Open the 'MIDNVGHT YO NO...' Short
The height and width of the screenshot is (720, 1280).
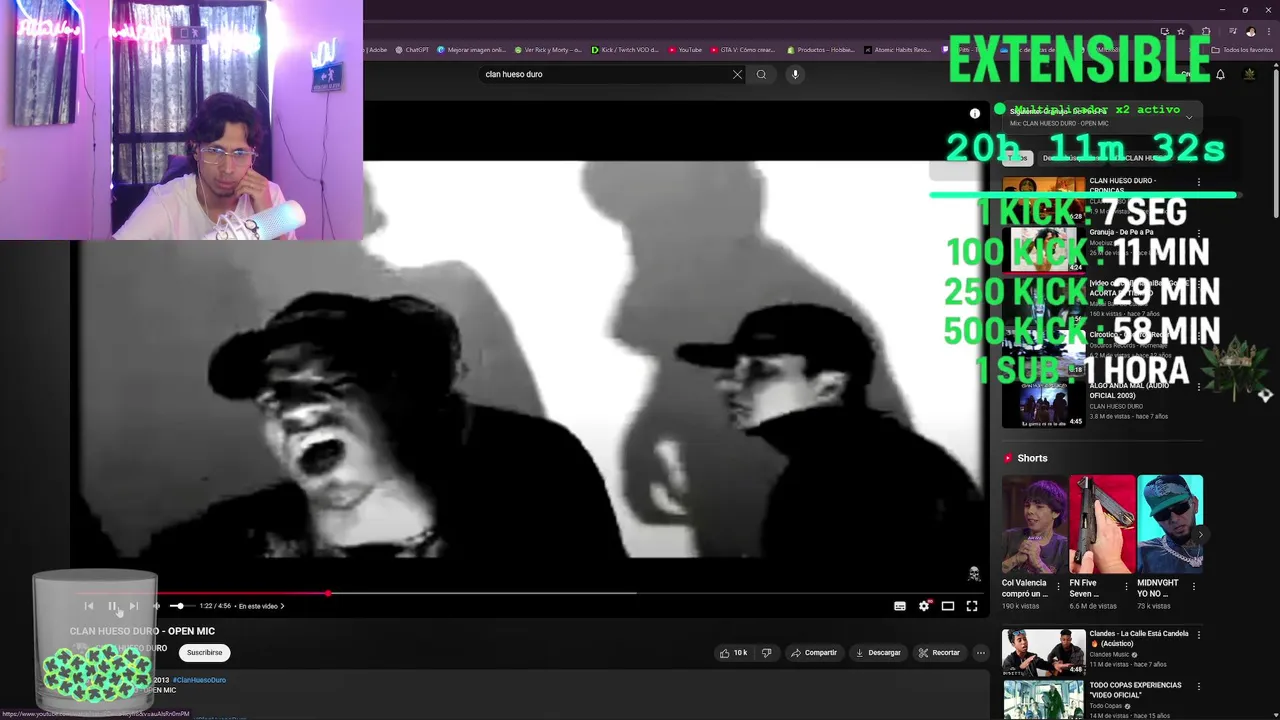pyautogui.click(x=1170, y=524)
